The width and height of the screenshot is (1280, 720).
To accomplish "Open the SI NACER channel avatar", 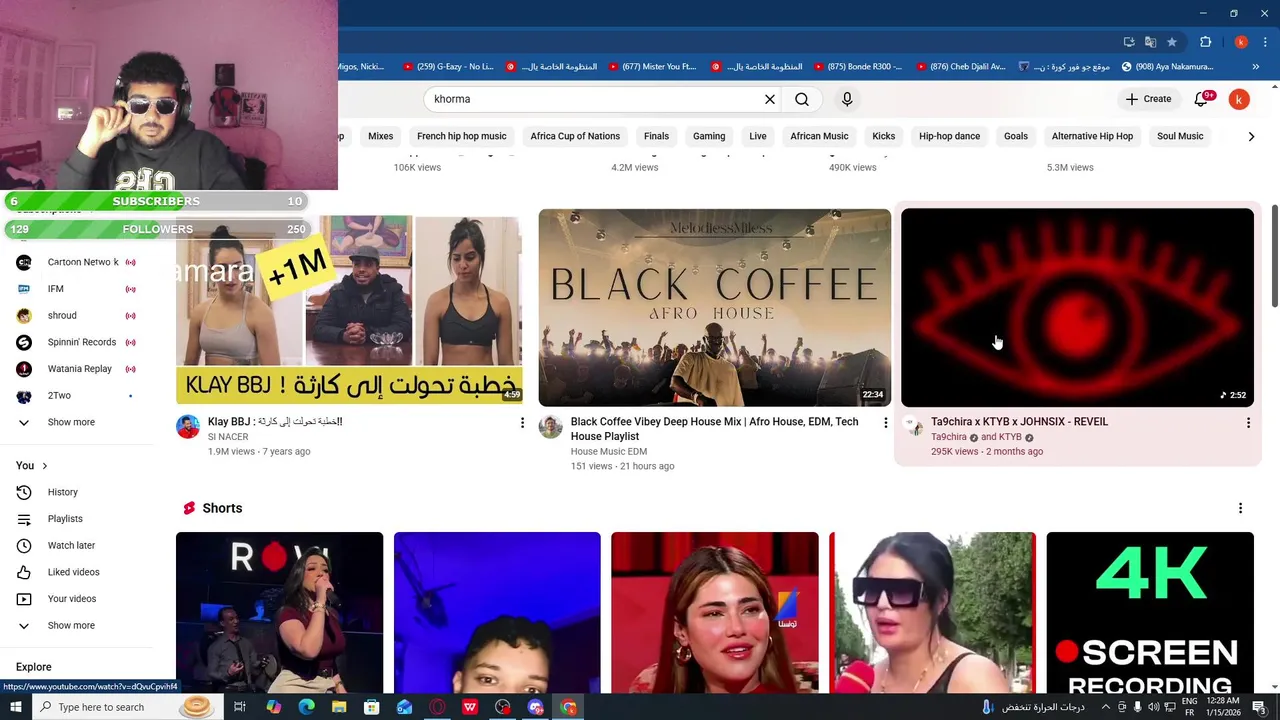I will click(188, 428).
